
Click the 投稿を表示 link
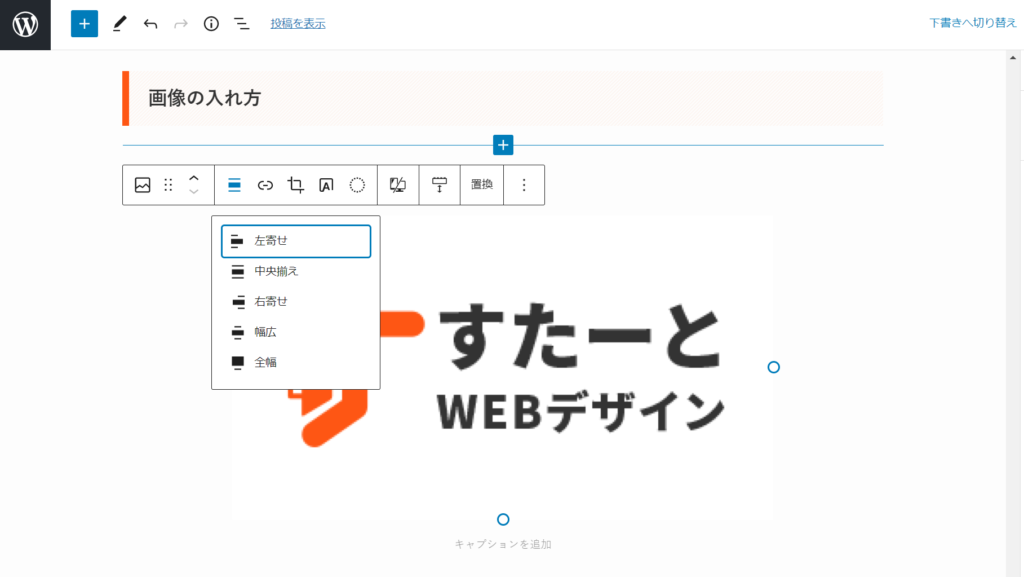[x=298, y=23]
